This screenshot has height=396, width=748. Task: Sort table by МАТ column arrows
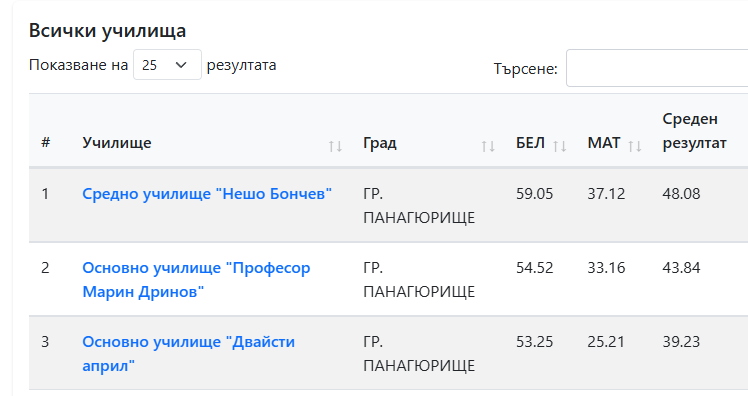(x=635, y=146)
